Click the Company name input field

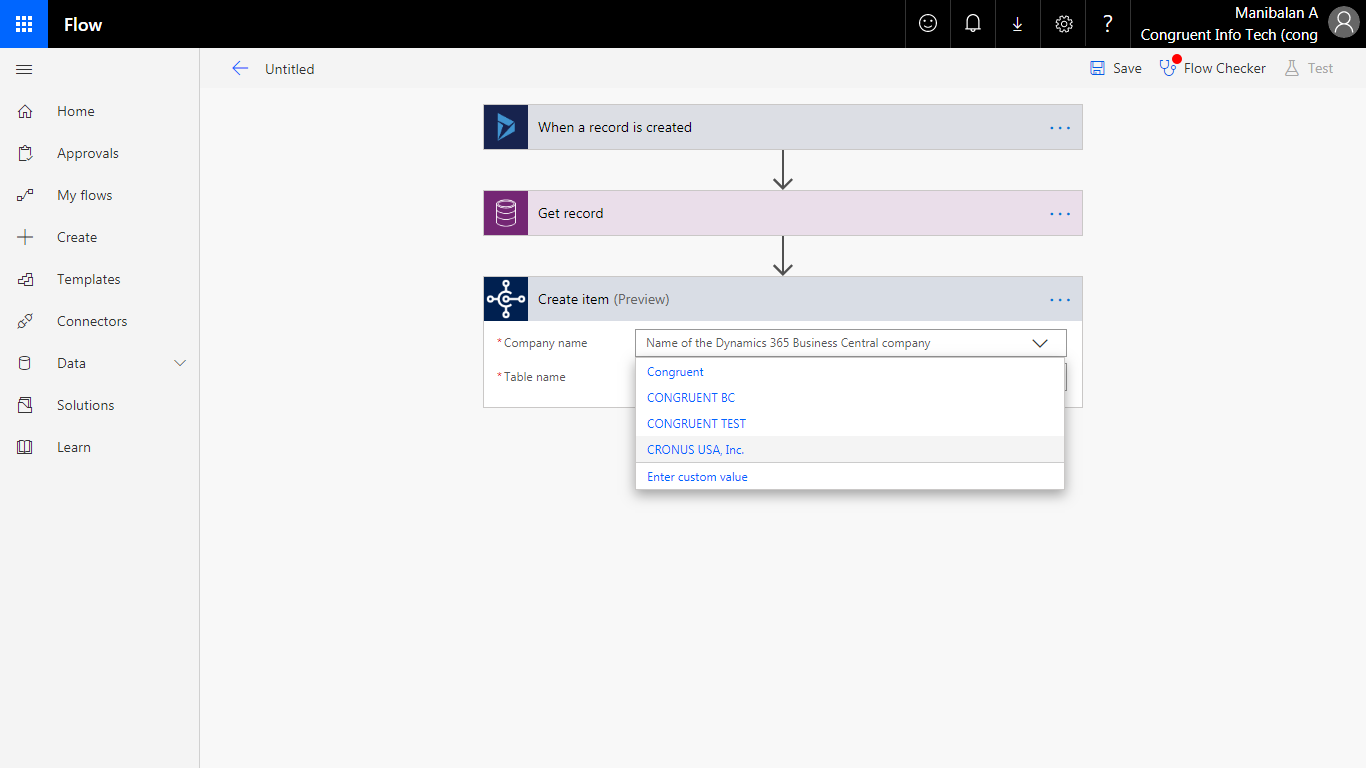click(850, 343)
